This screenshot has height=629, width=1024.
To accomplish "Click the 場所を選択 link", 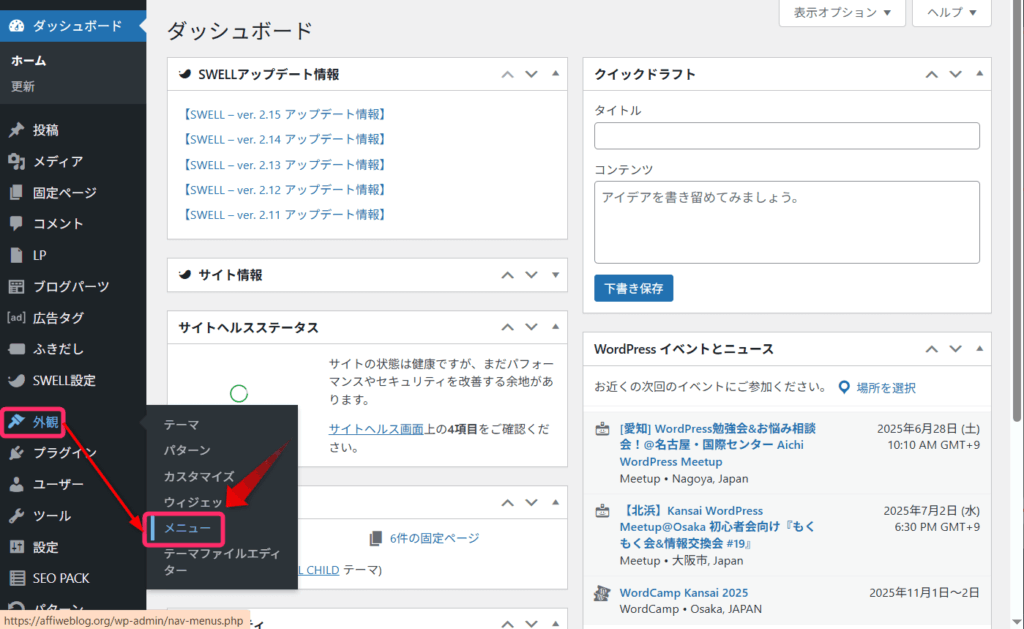I will [x=886, y=388].
